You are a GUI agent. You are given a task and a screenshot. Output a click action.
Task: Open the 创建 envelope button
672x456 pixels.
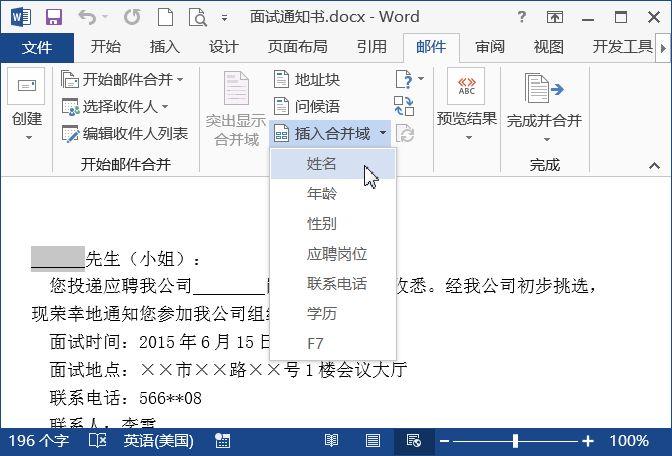[26, 86]
